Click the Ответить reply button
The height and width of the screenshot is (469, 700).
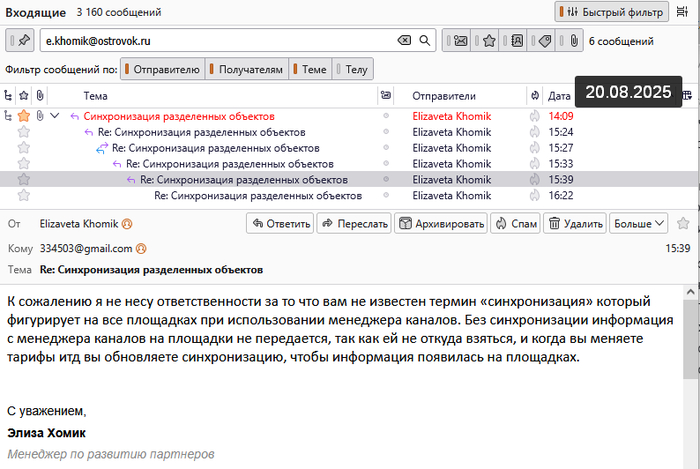[x=280, y=223]
